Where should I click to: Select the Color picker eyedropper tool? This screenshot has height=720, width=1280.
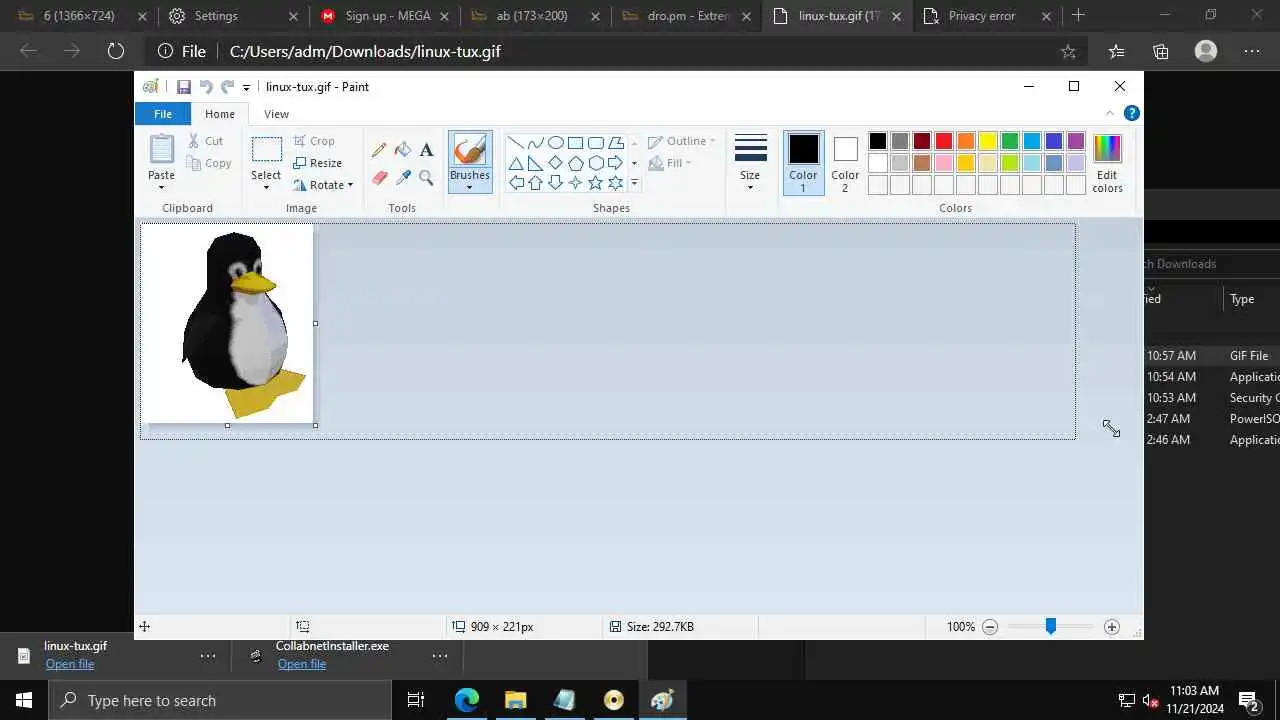(x=403, y=178)
